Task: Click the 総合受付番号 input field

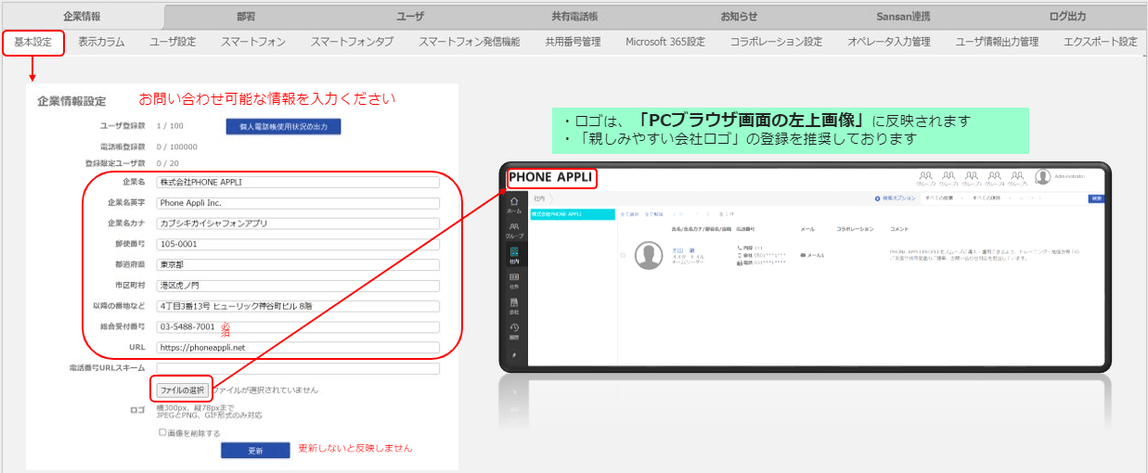Action: tap(298, 327)
